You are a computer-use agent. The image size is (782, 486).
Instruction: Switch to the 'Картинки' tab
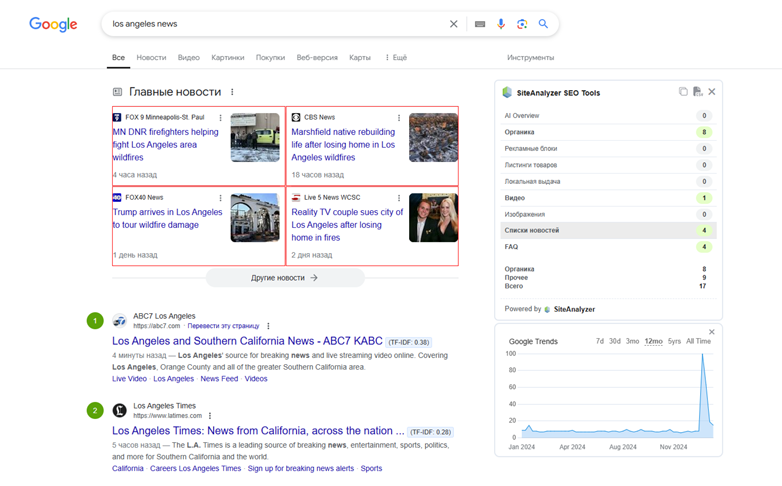point(227,57)
